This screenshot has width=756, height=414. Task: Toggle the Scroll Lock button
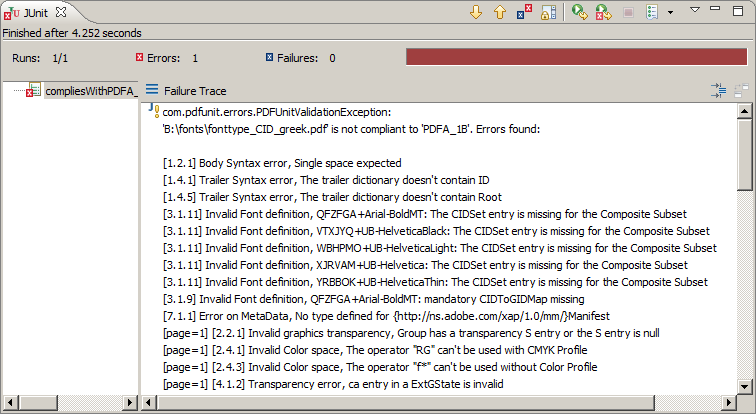click(x=549, y=12)
